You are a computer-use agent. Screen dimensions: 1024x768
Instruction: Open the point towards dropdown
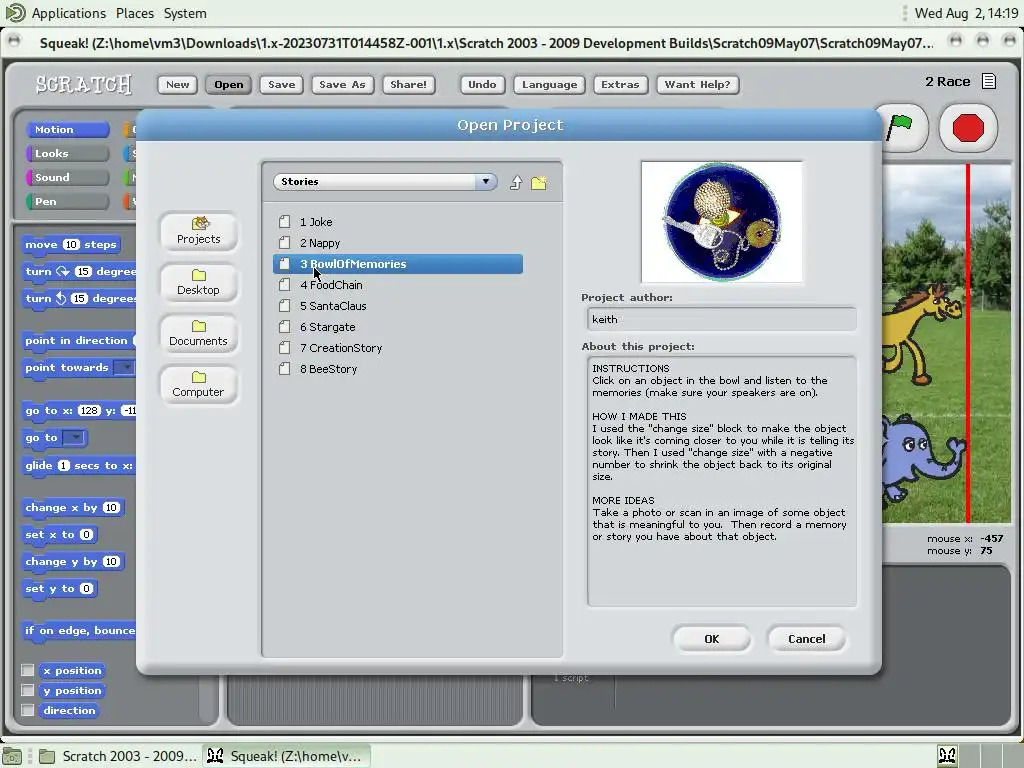(123, 368)
